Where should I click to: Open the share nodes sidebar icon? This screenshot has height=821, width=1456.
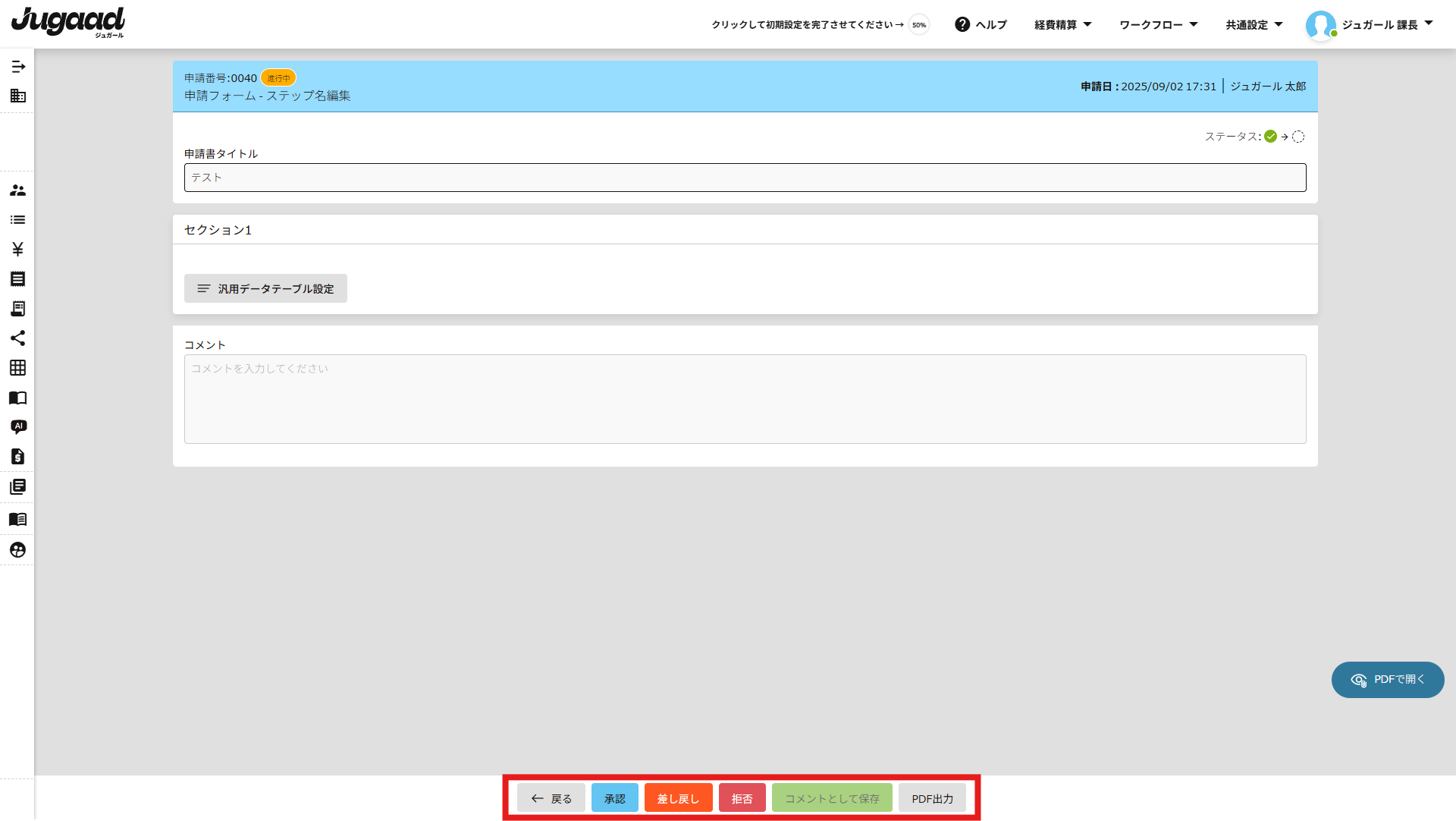[x=18, y=338]
